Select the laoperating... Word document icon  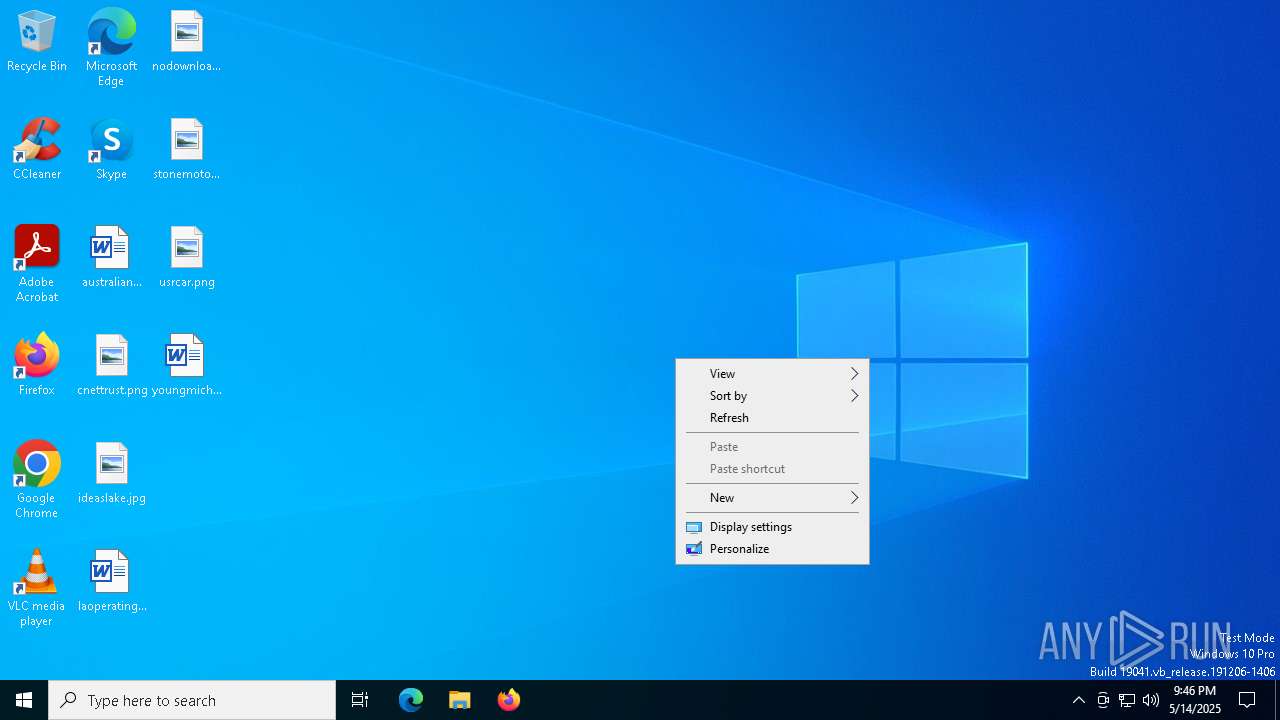(x=111, y=582)
